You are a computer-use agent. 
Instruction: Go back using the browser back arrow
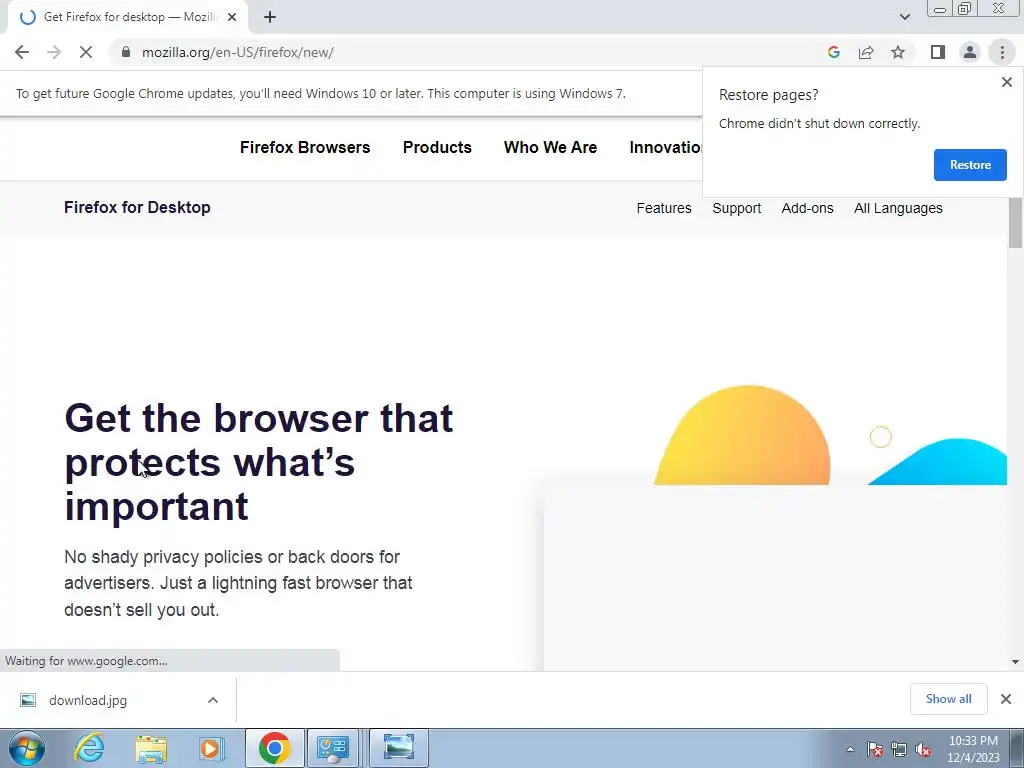pyautogui.click(x=22, y=52)
